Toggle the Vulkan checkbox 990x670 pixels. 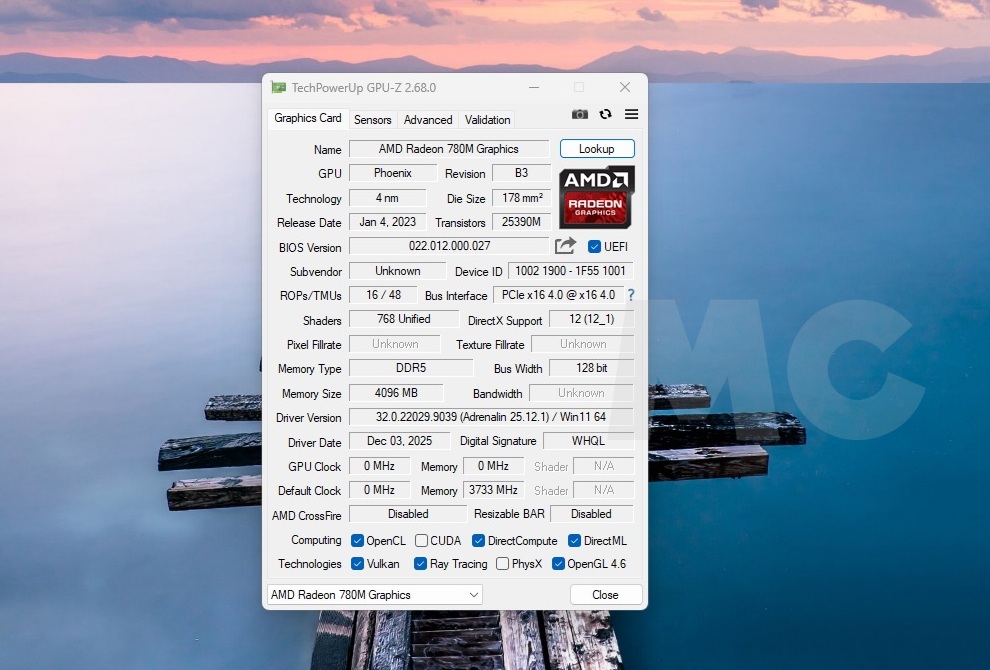pos(358,564)
